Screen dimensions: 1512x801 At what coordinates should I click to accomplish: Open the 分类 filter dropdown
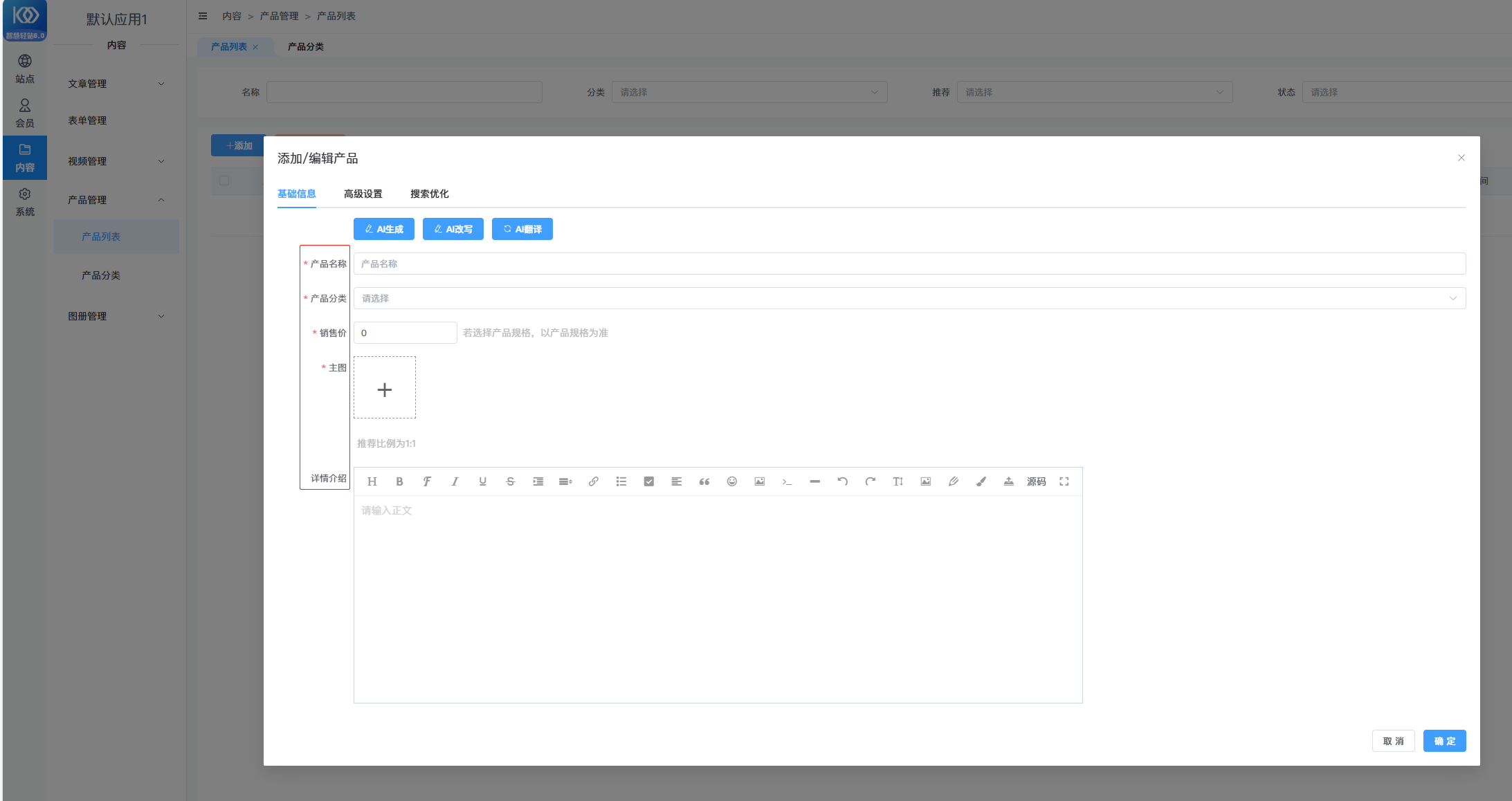pos(749,92)
